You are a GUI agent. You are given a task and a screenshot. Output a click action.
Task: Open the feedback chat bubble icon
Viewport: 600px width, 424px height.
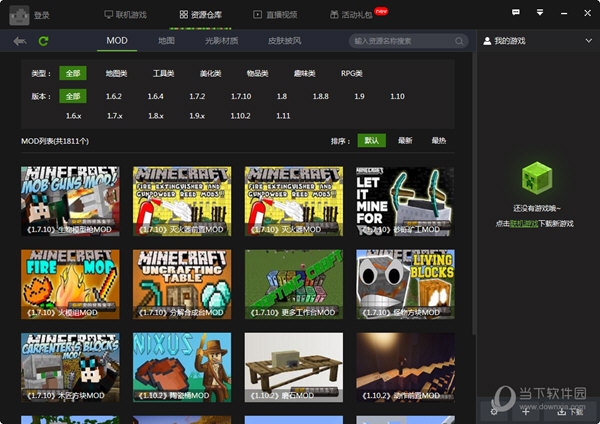click(x=516, y=13)
